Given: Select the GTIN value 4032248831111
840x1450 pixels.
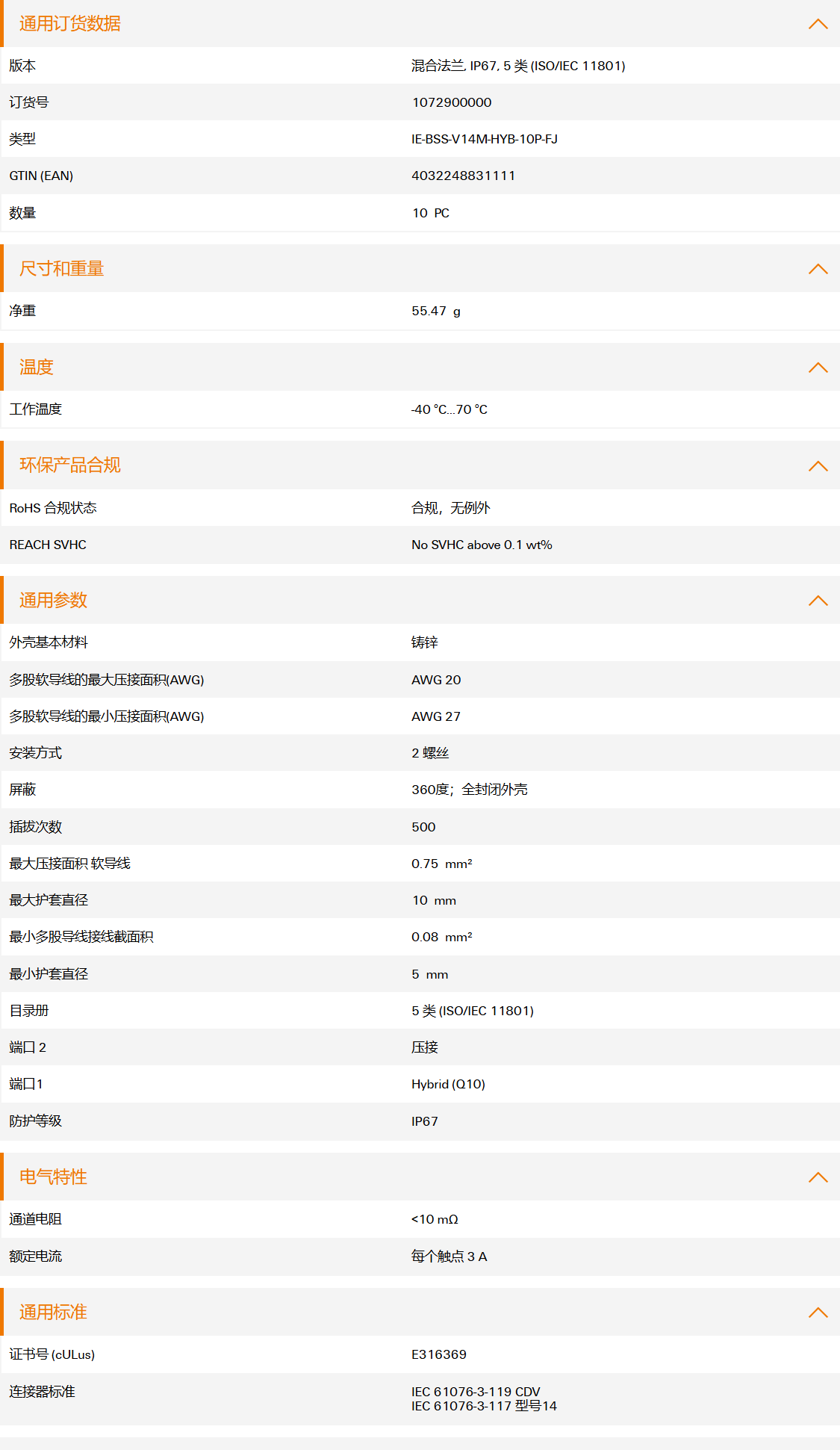Looking at the screenshot, I should click(464, 176).
